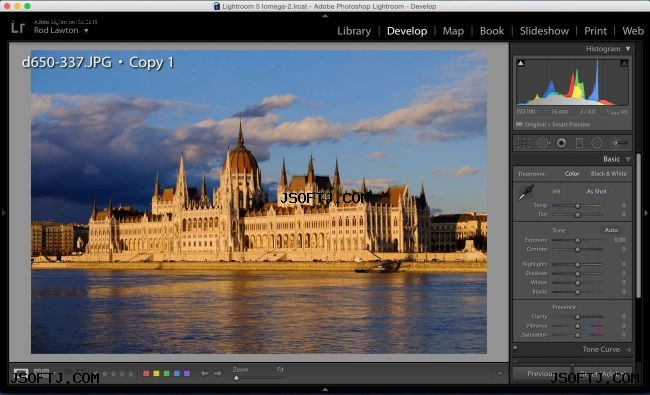The width and height of the screenshot is (650, 395).
Task: Click the Exposure slider handle
Action: pos(577,240)
